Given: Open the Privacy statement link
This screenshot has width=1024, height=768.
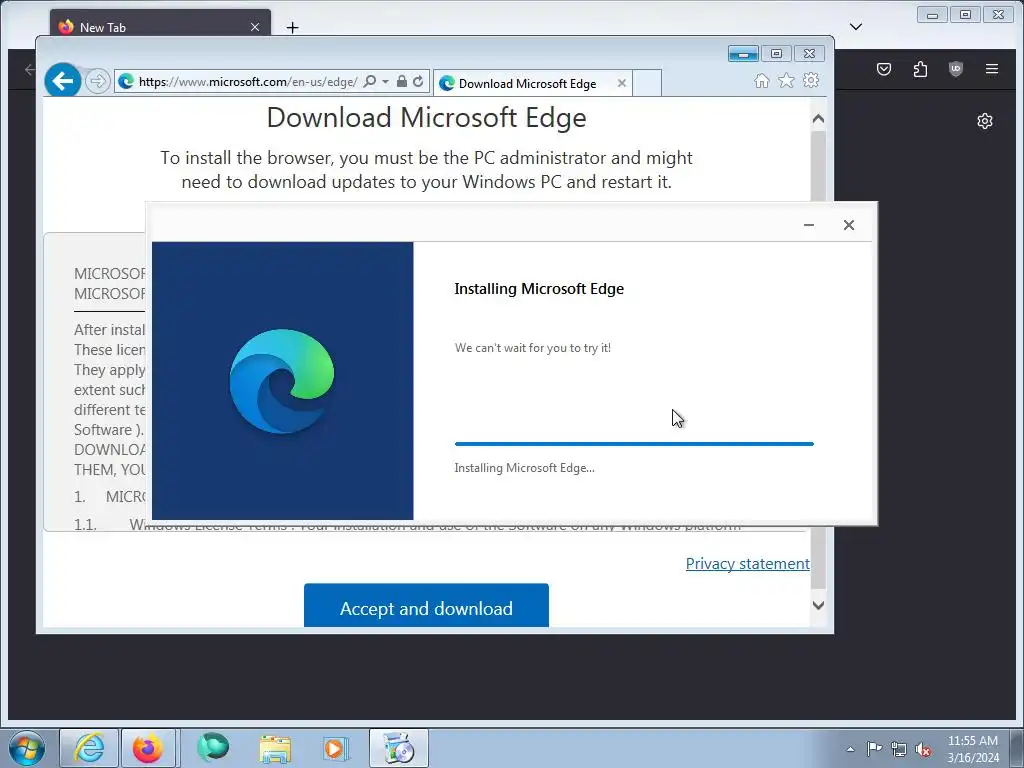Looking at the screenshot, I should coord(748,564).
